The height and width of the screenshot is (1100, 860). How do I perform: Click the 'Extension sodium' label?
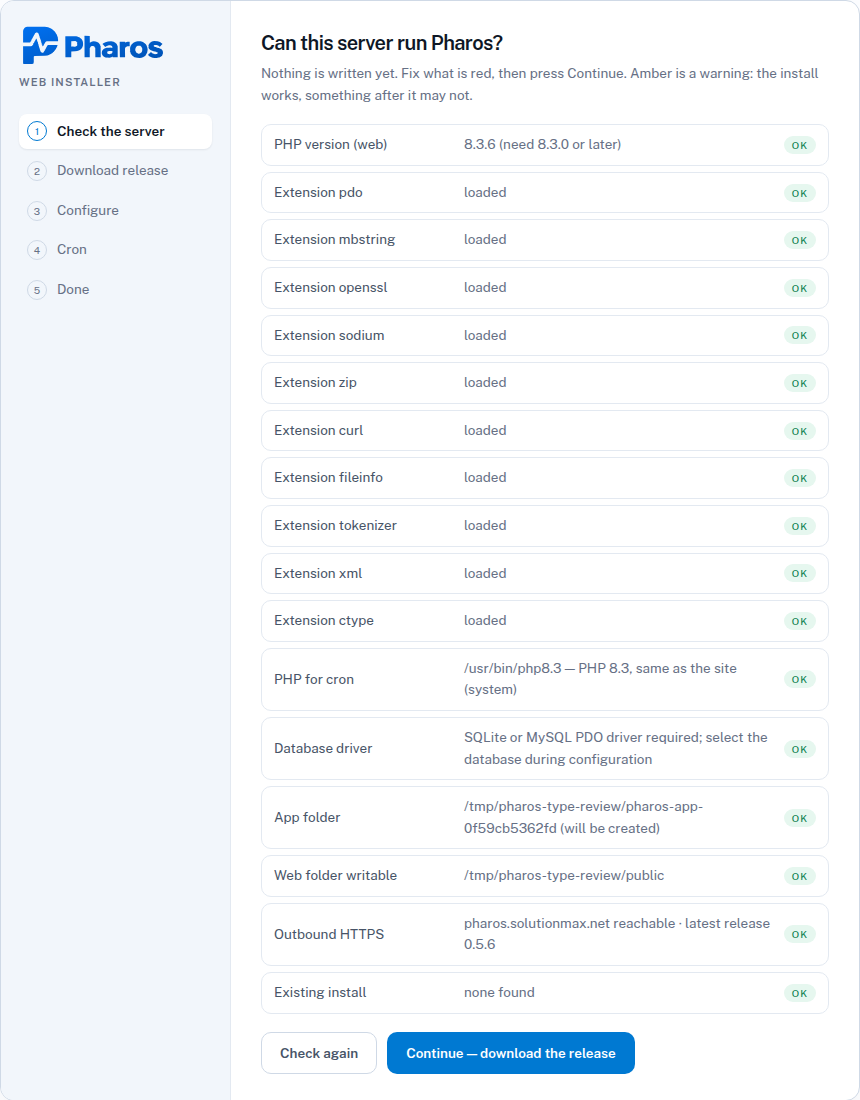coord(329,335)
